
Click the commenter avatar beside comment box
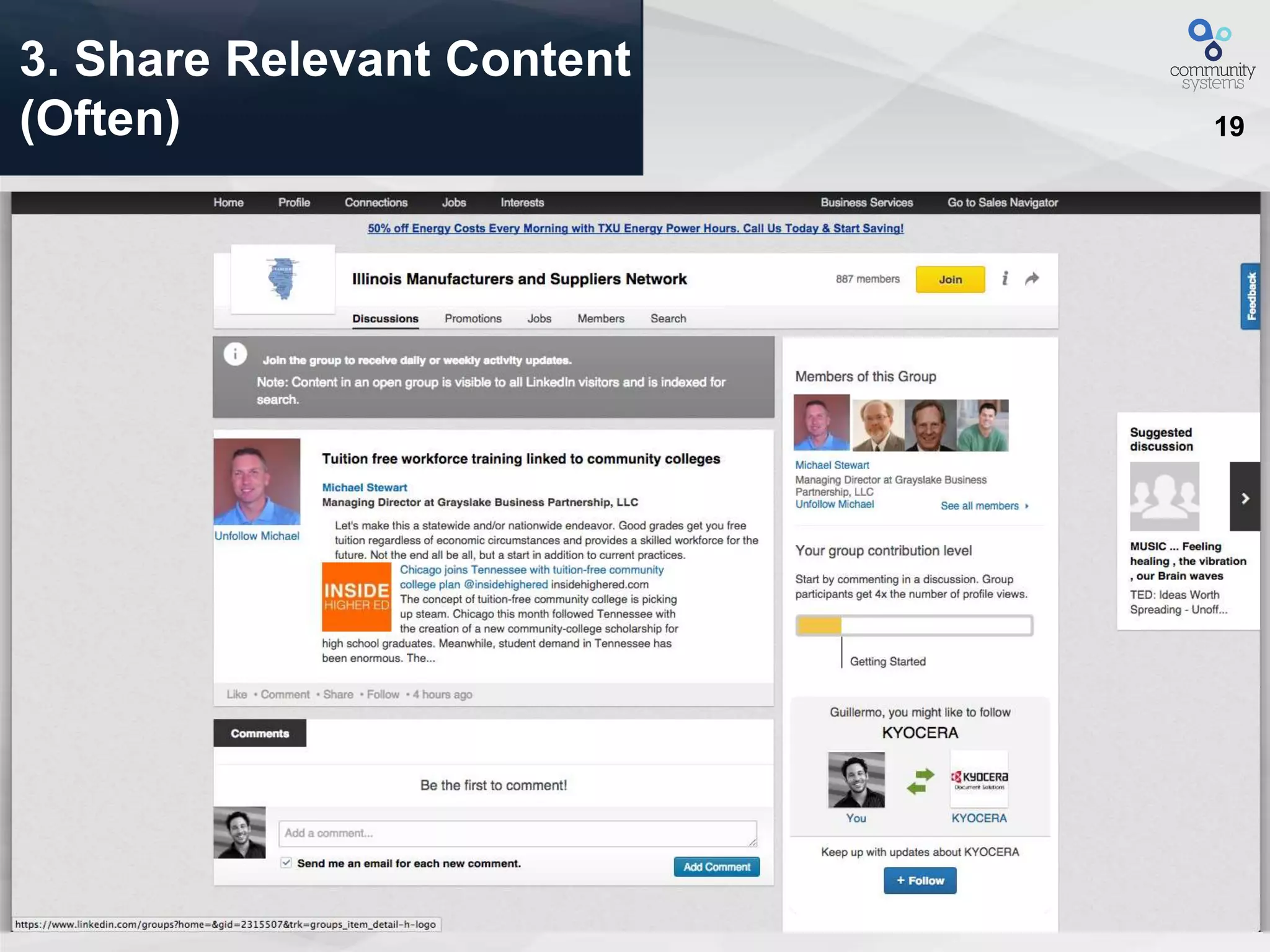[239, 832]
